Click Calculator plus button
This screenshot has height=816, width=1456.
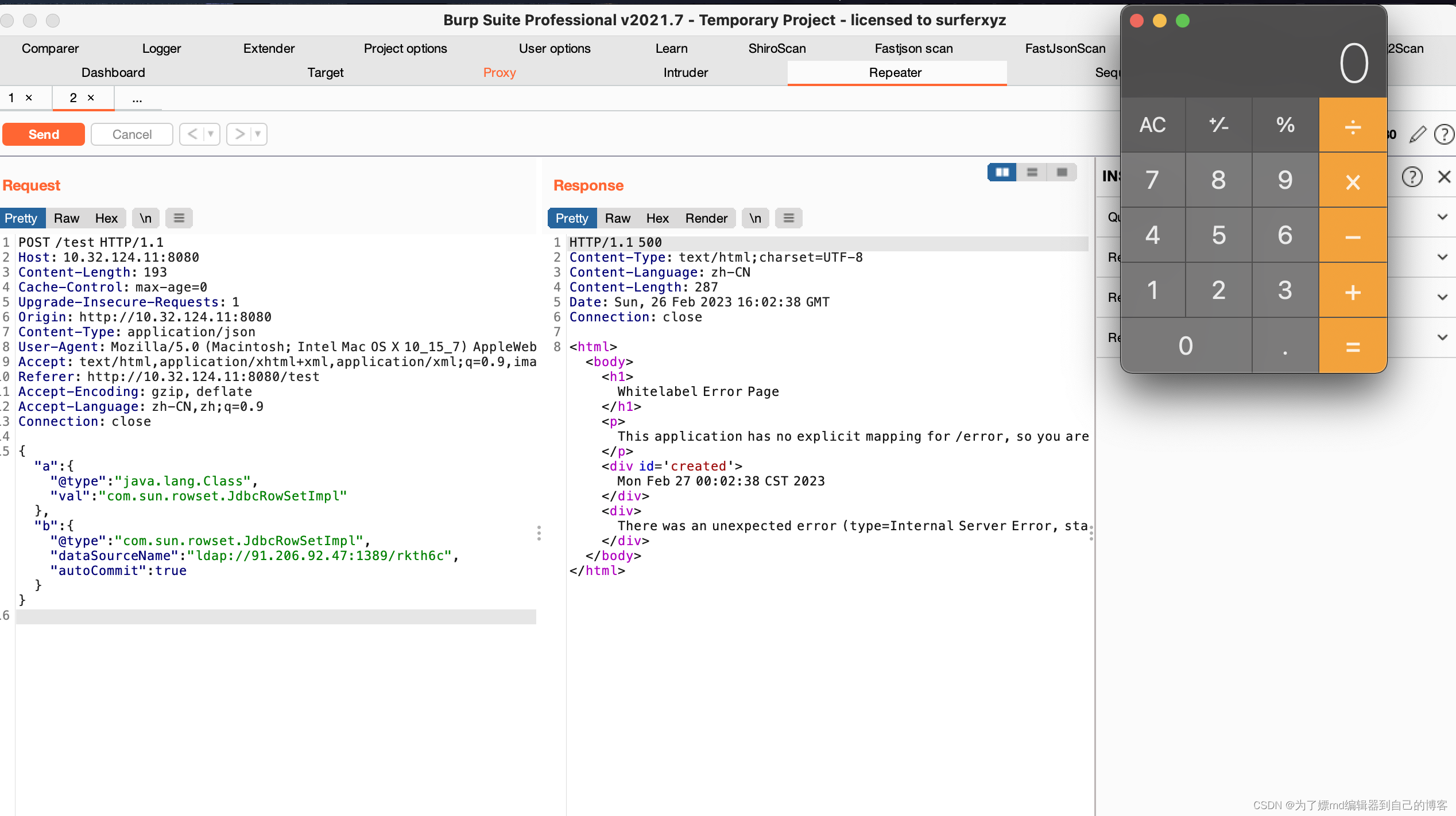(x=1353, y=291)
